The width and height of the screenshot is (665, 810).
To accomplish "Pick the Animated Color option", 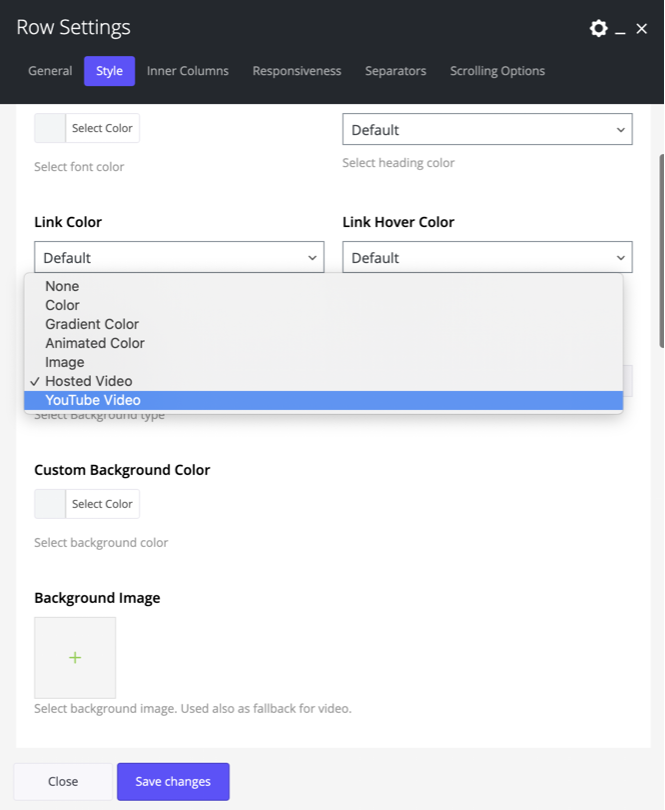I will (95, 343).
